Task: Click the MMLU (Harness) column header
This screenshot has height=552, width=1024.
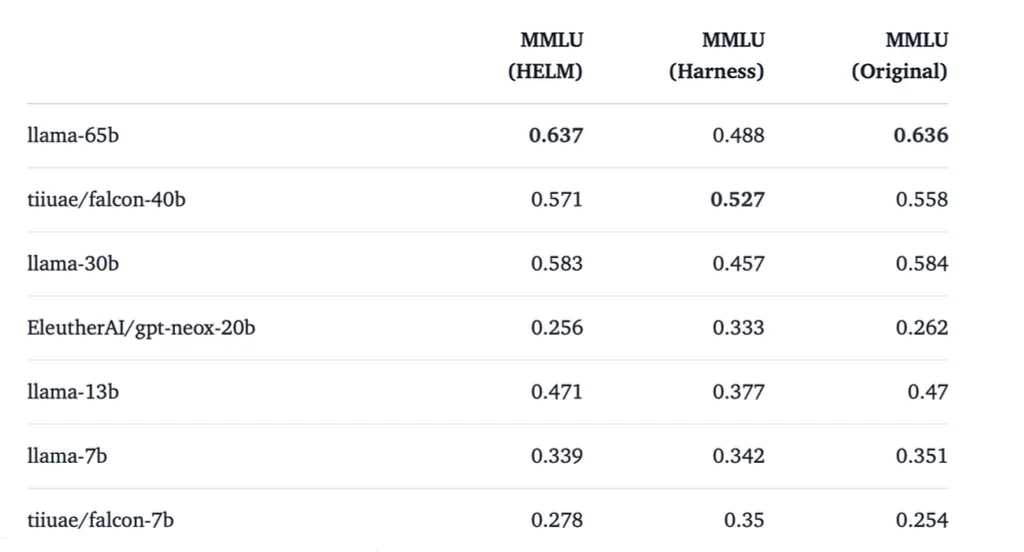Action: [x=716, y=56]
